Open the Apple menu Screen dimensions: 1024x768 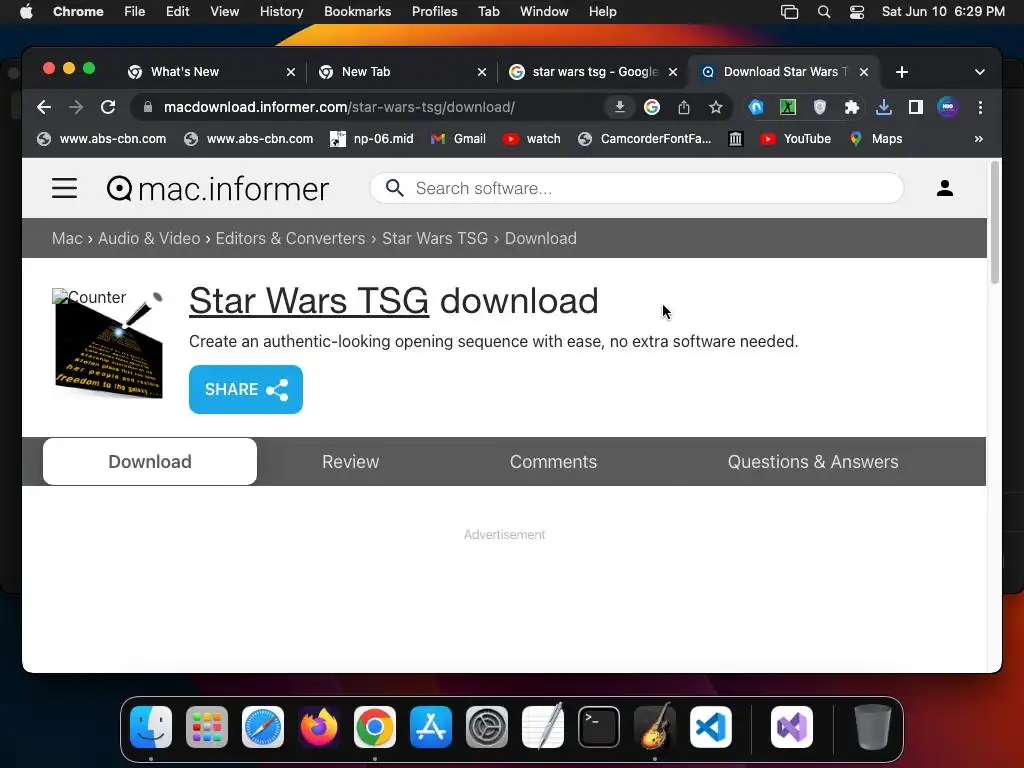click(x=26, y=11)
